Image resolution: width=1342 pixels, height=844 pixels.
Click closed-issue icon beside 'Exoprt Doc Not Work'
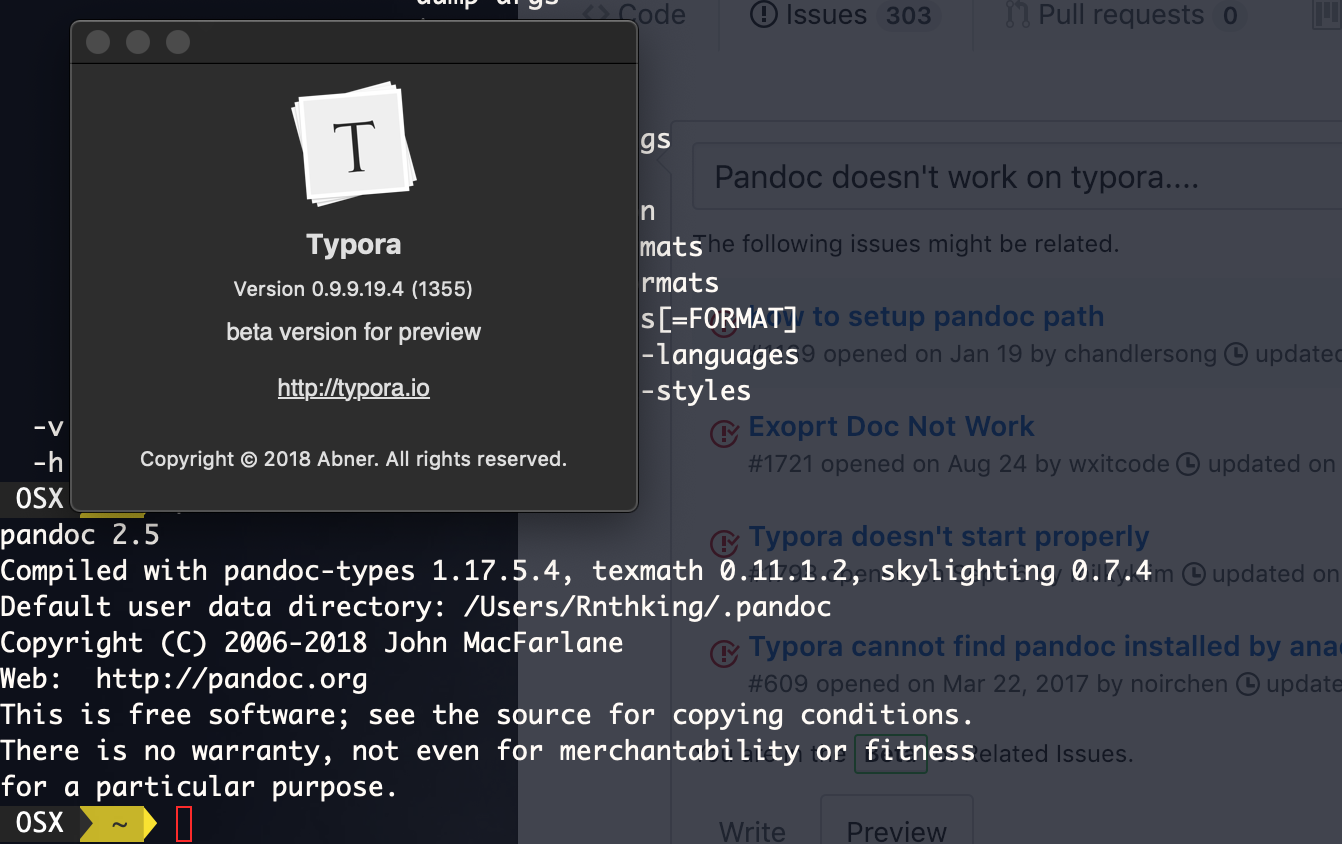pyautogui.click(x=724, y=435)
